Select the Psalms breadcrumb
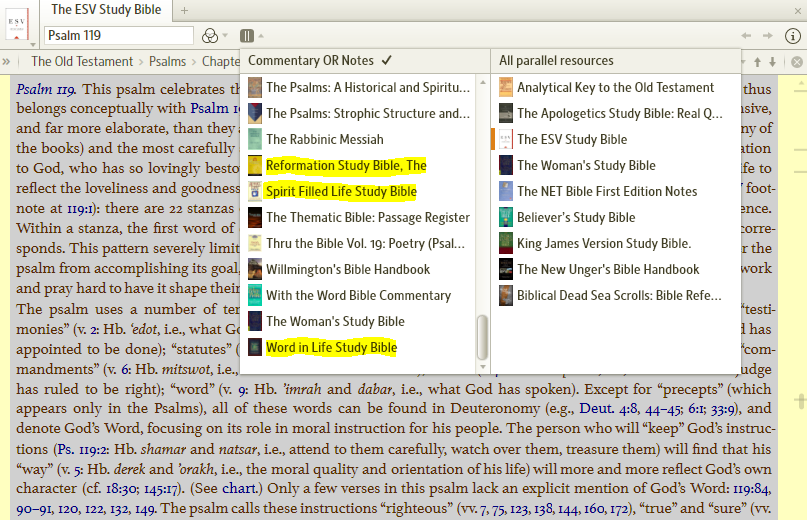 click(x=167, y=61)
